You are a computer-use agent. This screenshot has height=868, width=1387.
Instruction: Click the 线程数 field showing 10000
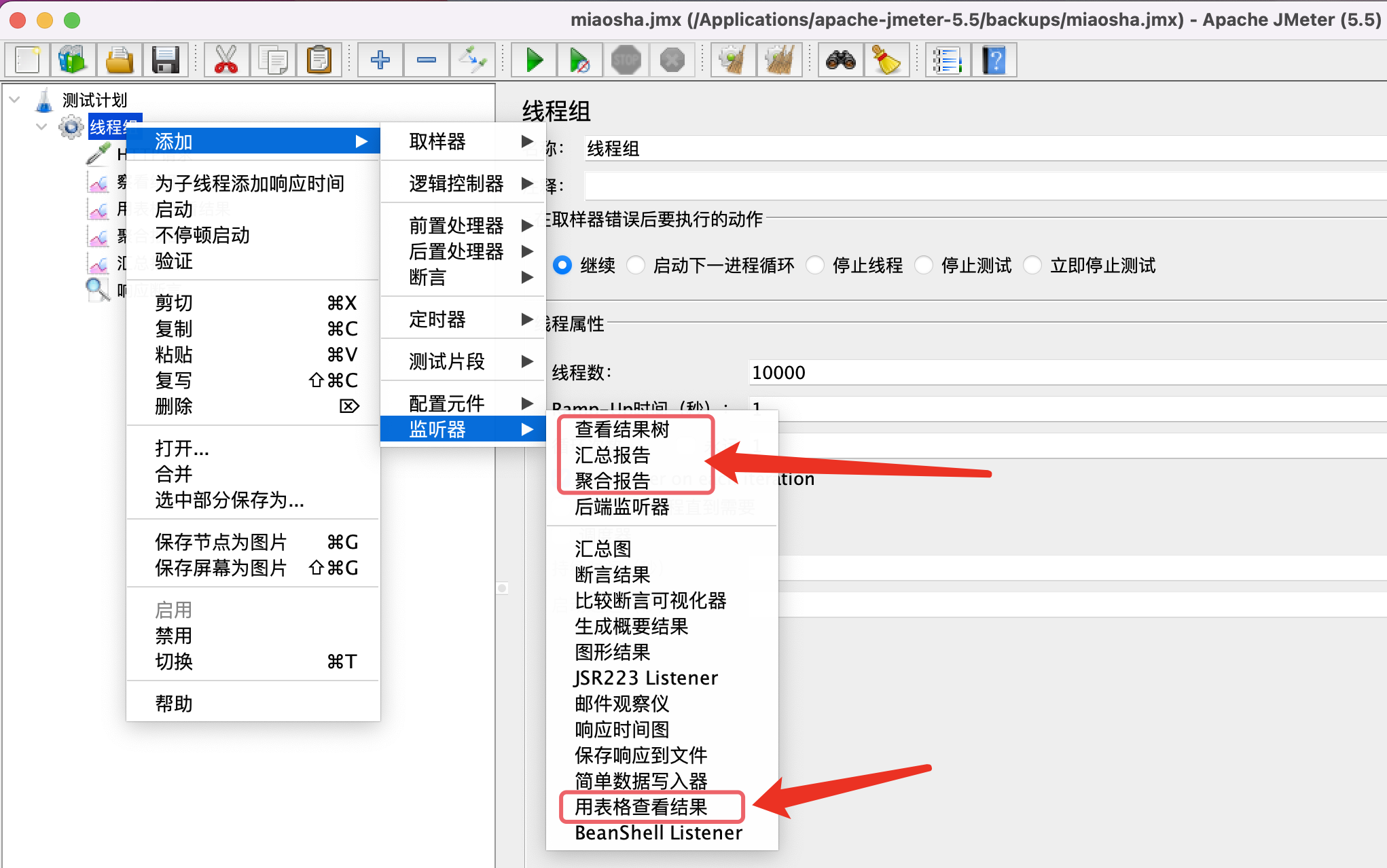coord(1067,372)
